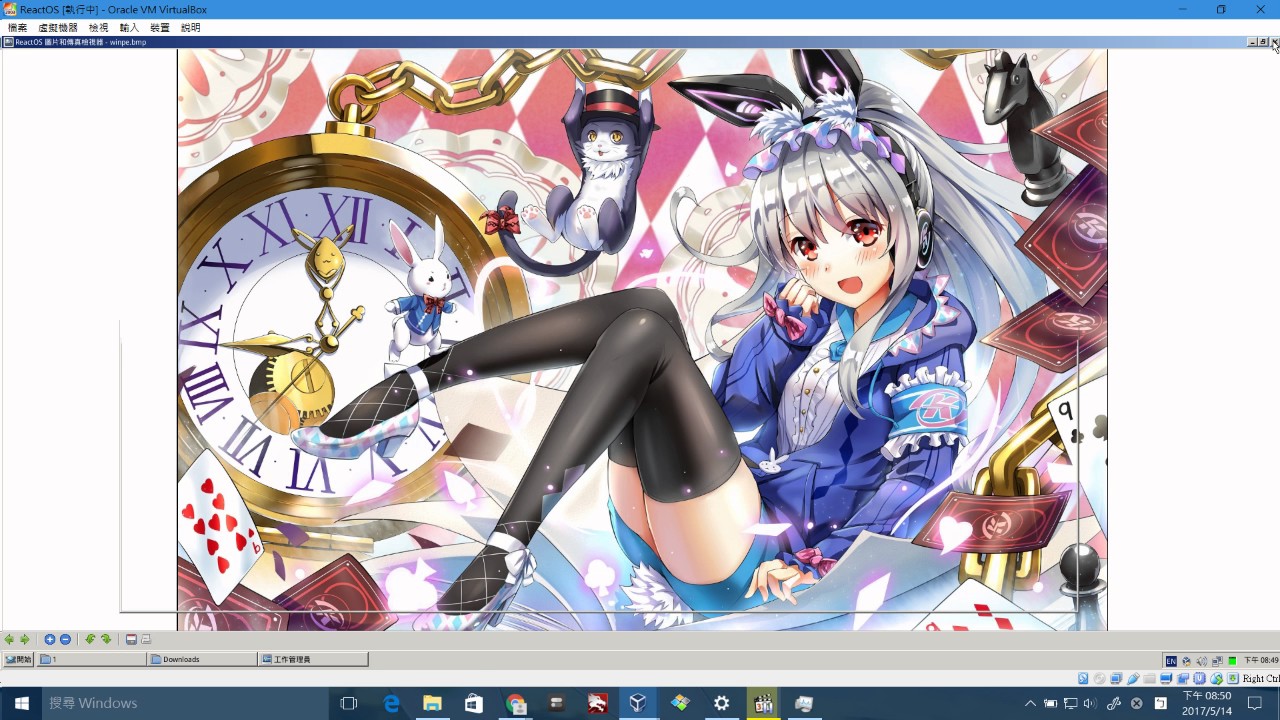Open the 說明 menu
Viewport: 1280px width, 720px height.
(x=190, y=28)
